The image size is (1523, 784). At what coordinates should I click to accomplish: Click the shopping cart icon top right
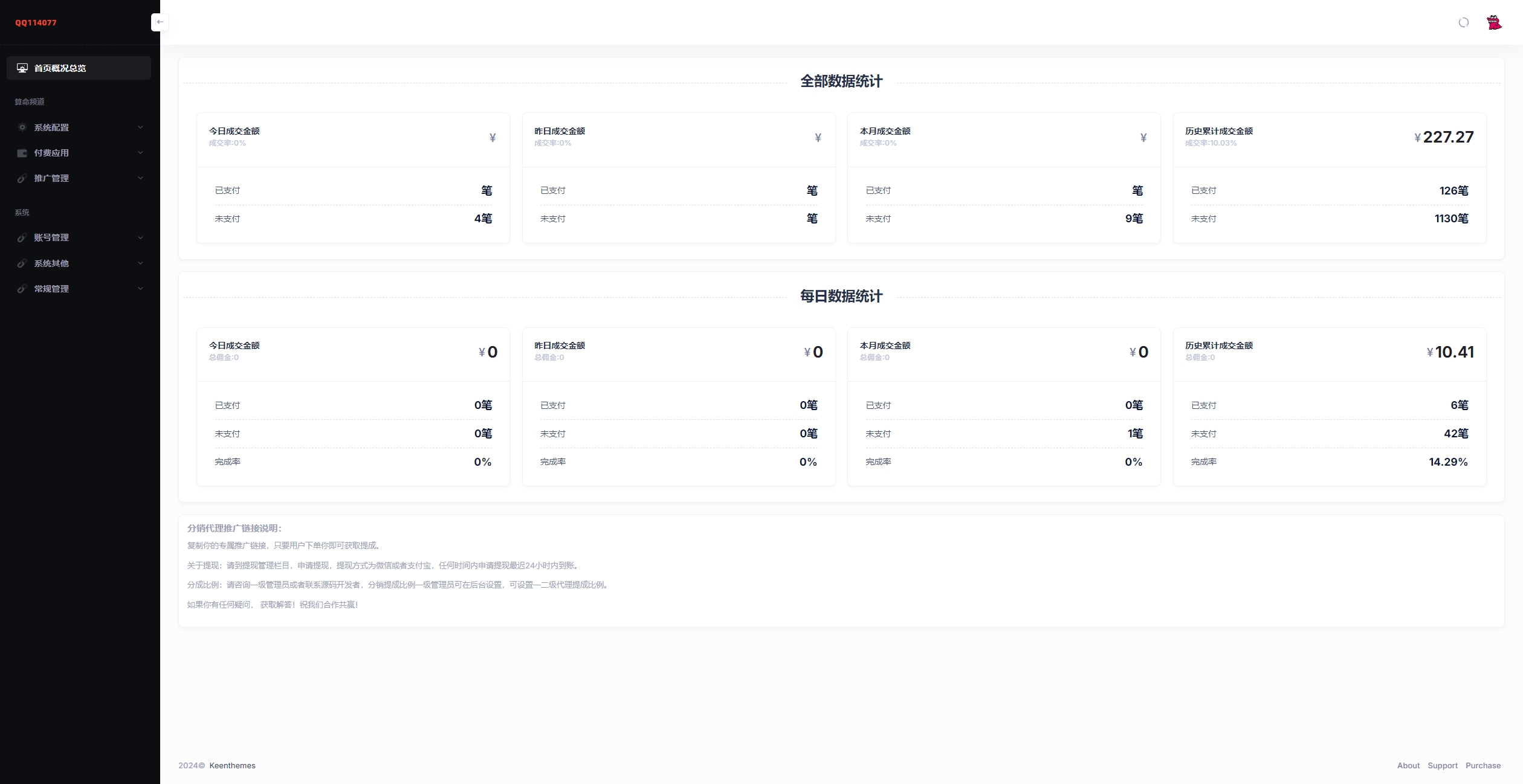[x=1493, y=22]
